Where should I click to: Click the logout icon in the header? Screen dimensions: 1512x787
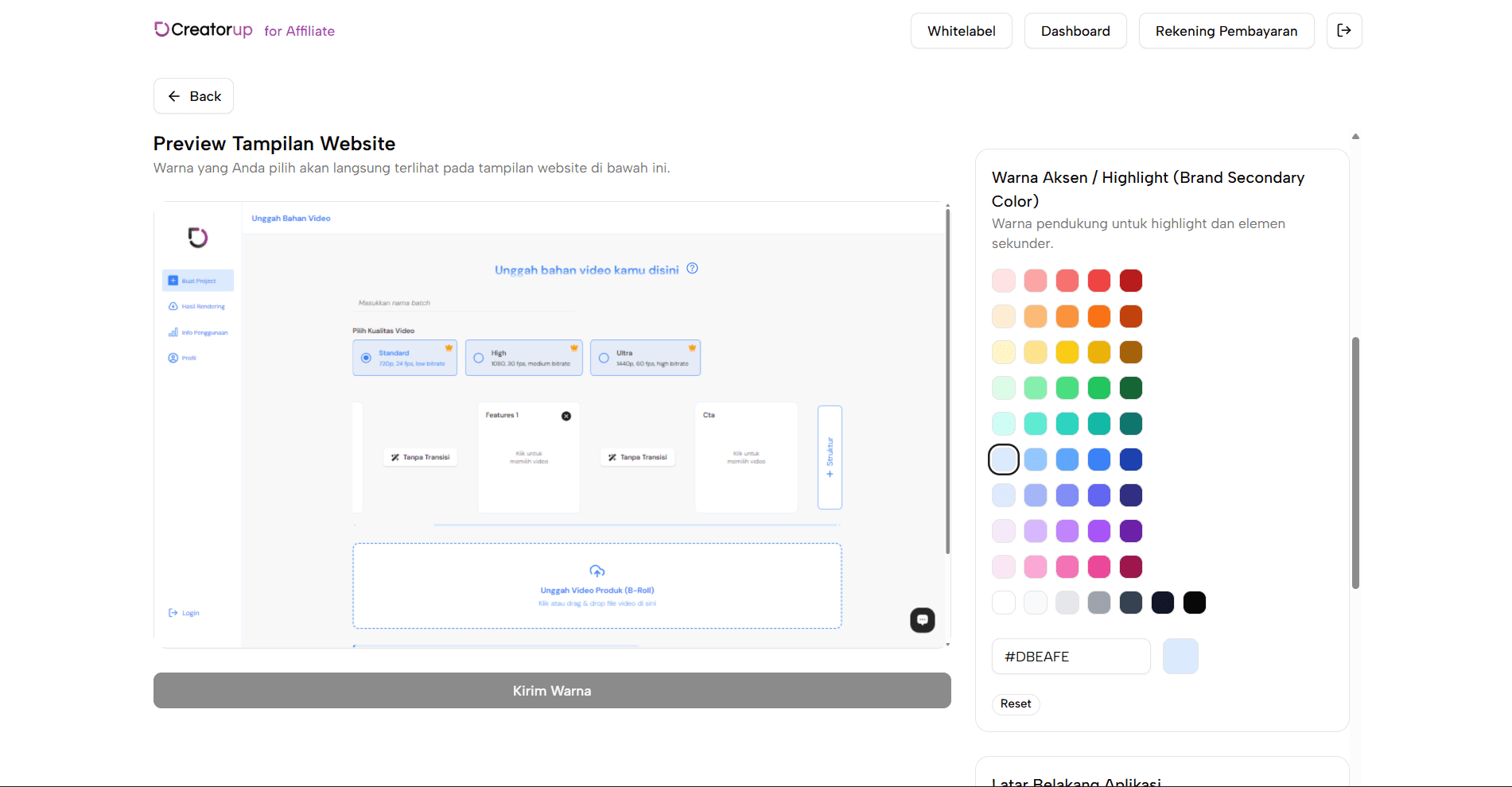[x=1344, y=30]
